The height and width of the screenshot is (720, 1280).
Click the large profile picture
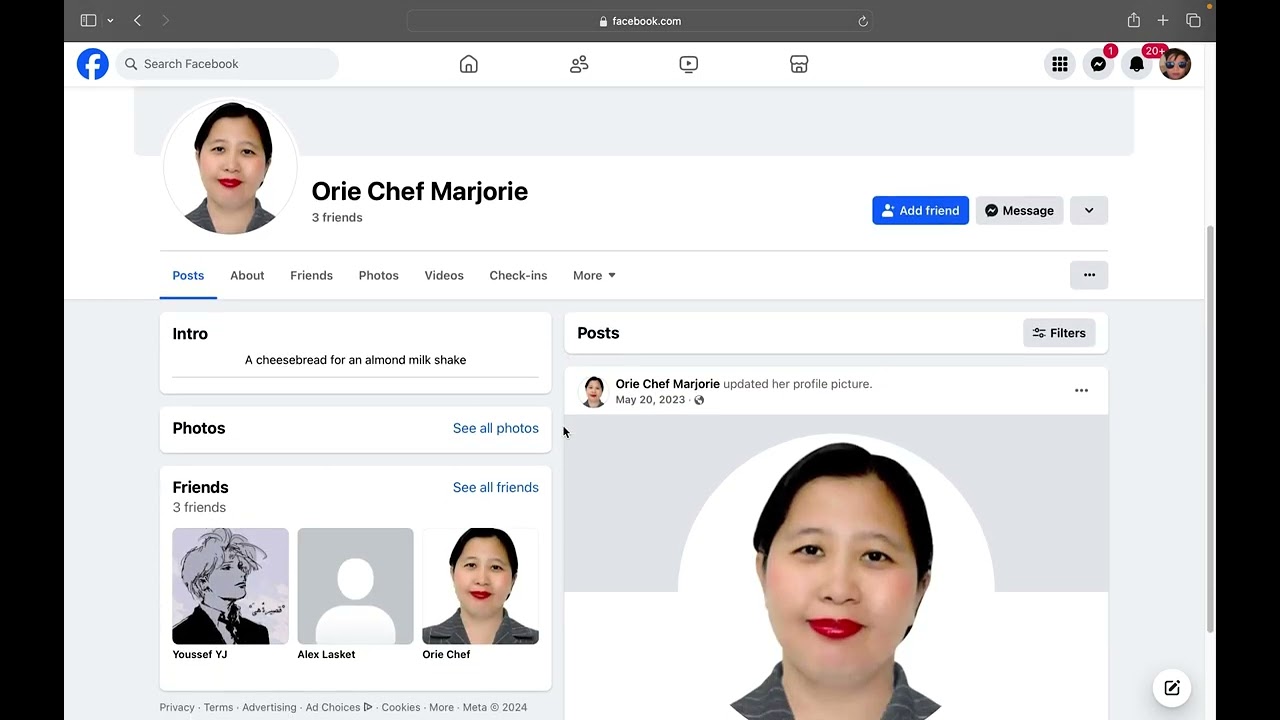230,167
